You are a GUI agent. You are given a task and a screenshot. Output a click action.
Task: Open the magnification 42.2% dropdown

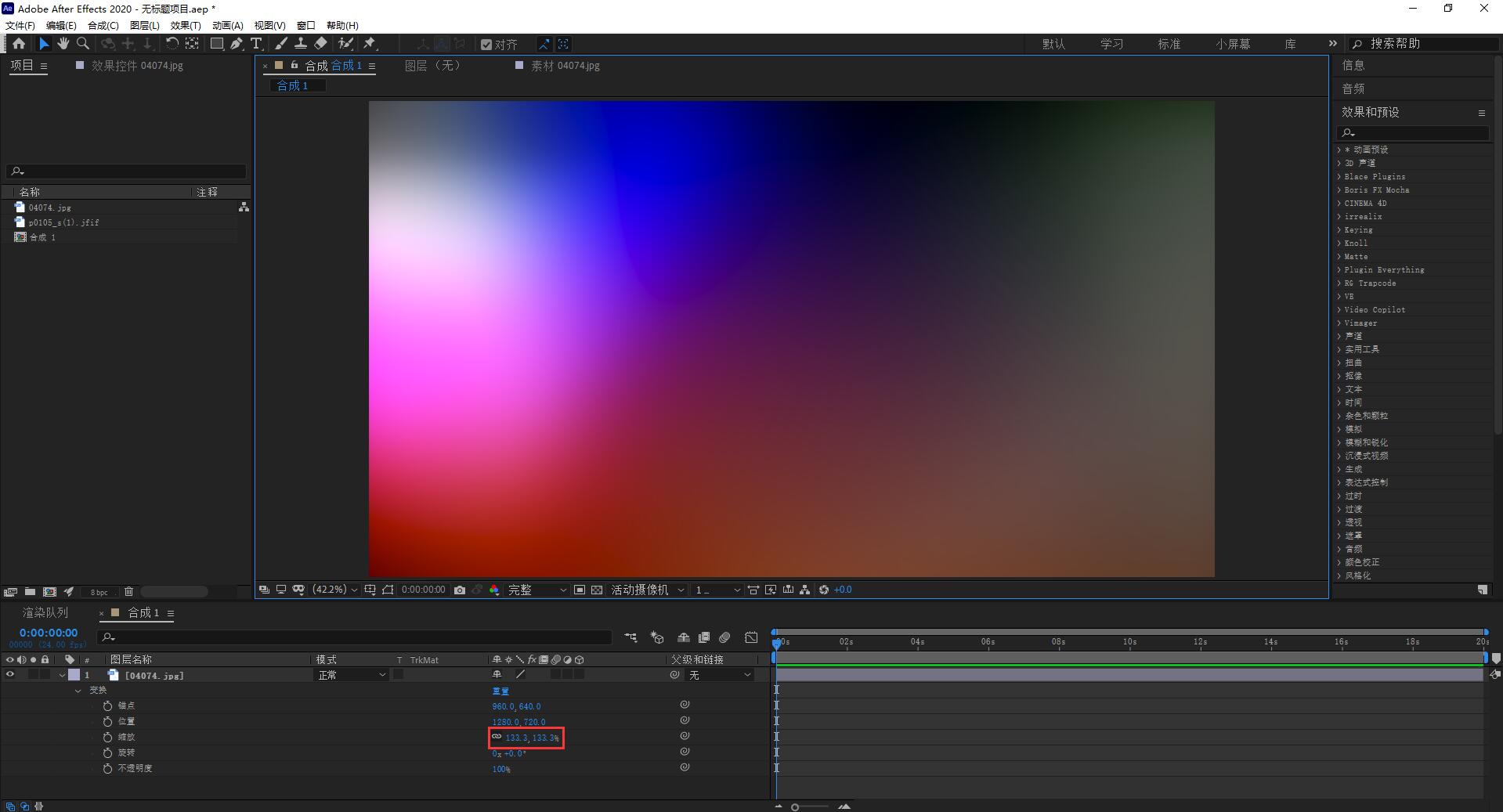(334, 590)
